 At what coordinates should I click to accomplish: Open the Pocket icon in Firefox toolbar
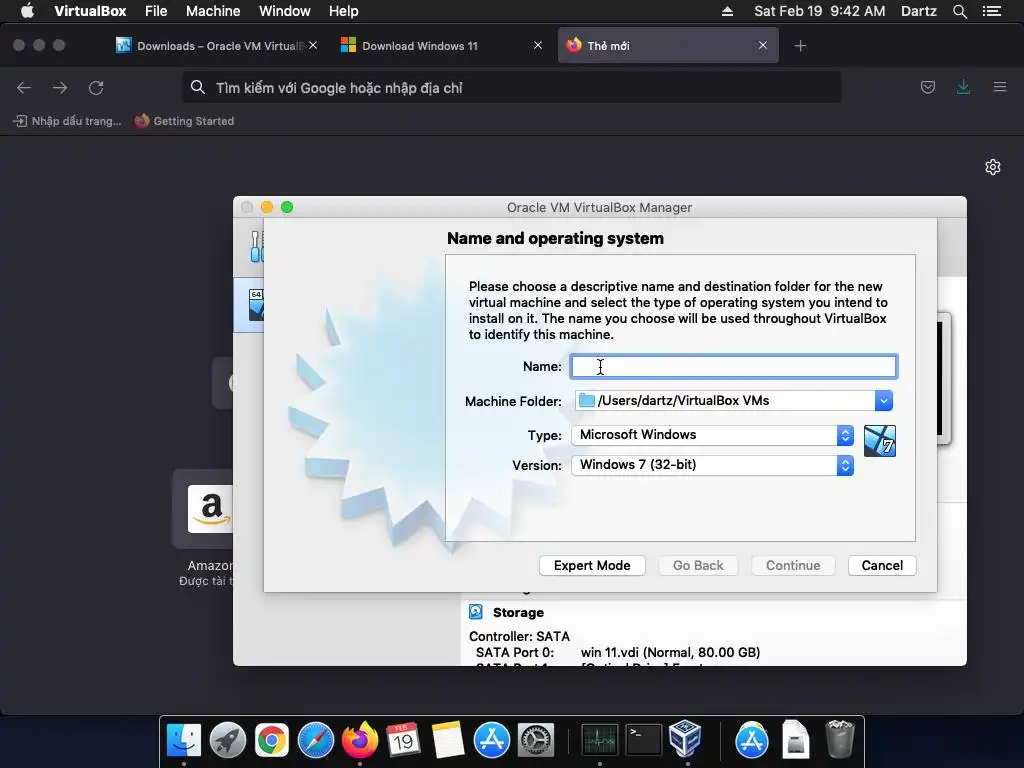[x=927, y=87]
